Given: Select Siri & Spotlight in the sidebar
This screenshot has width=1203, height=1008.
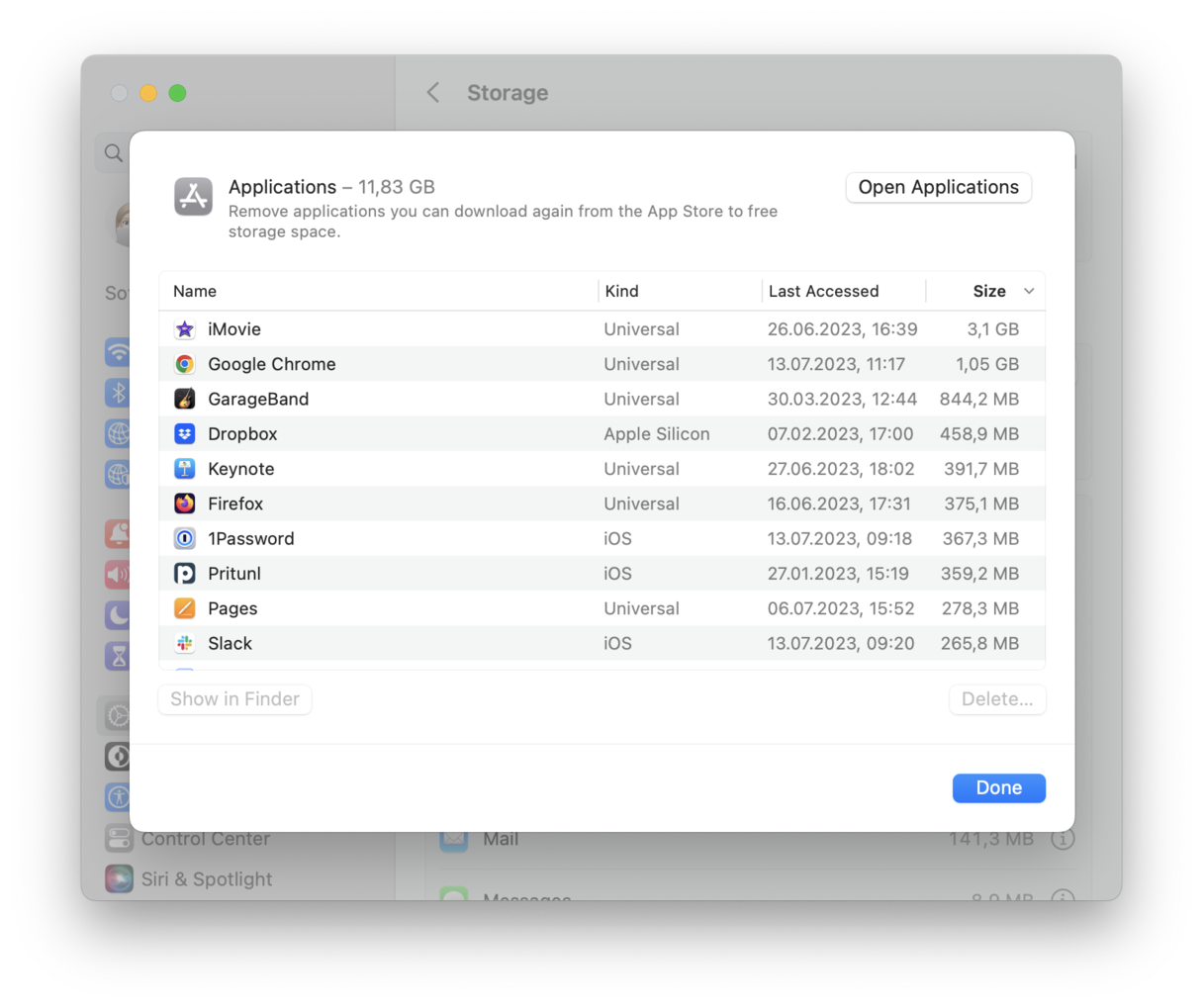Looking at the screenshot, I should coord(207,878).
